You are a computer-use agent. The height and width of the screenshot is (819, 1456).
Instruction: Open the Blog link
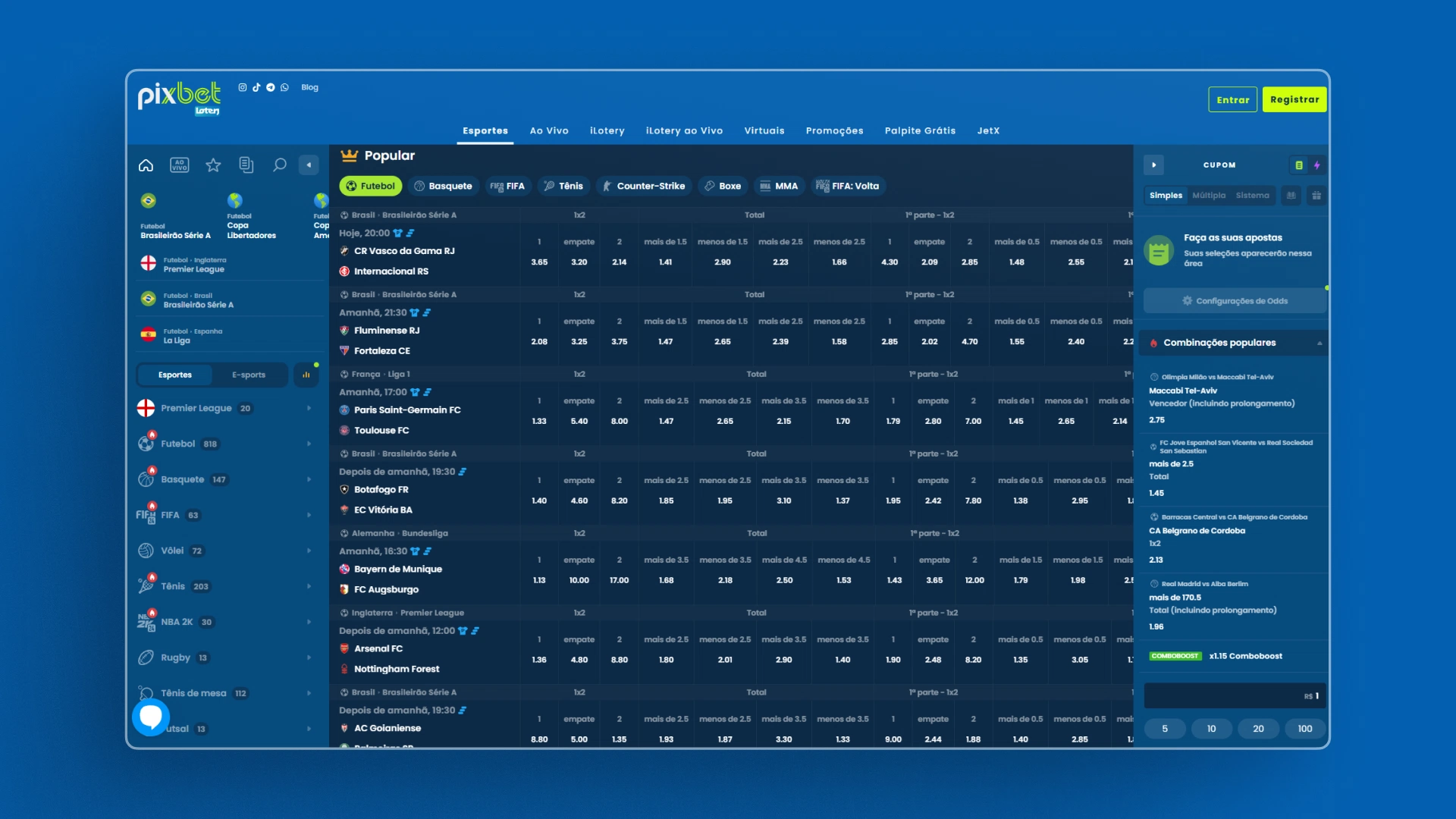coord(309,87)
